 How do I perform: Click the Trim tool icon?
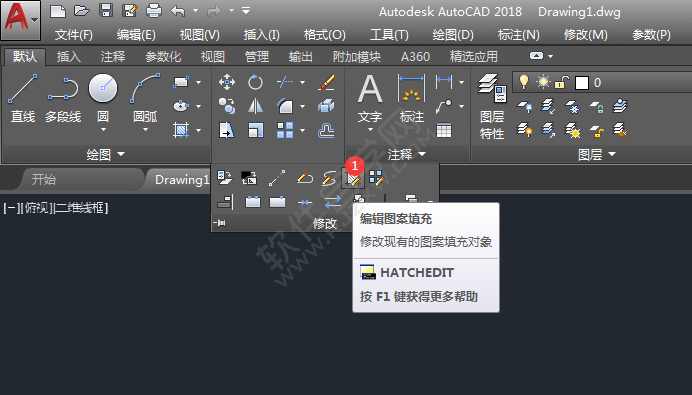(285, 82)
